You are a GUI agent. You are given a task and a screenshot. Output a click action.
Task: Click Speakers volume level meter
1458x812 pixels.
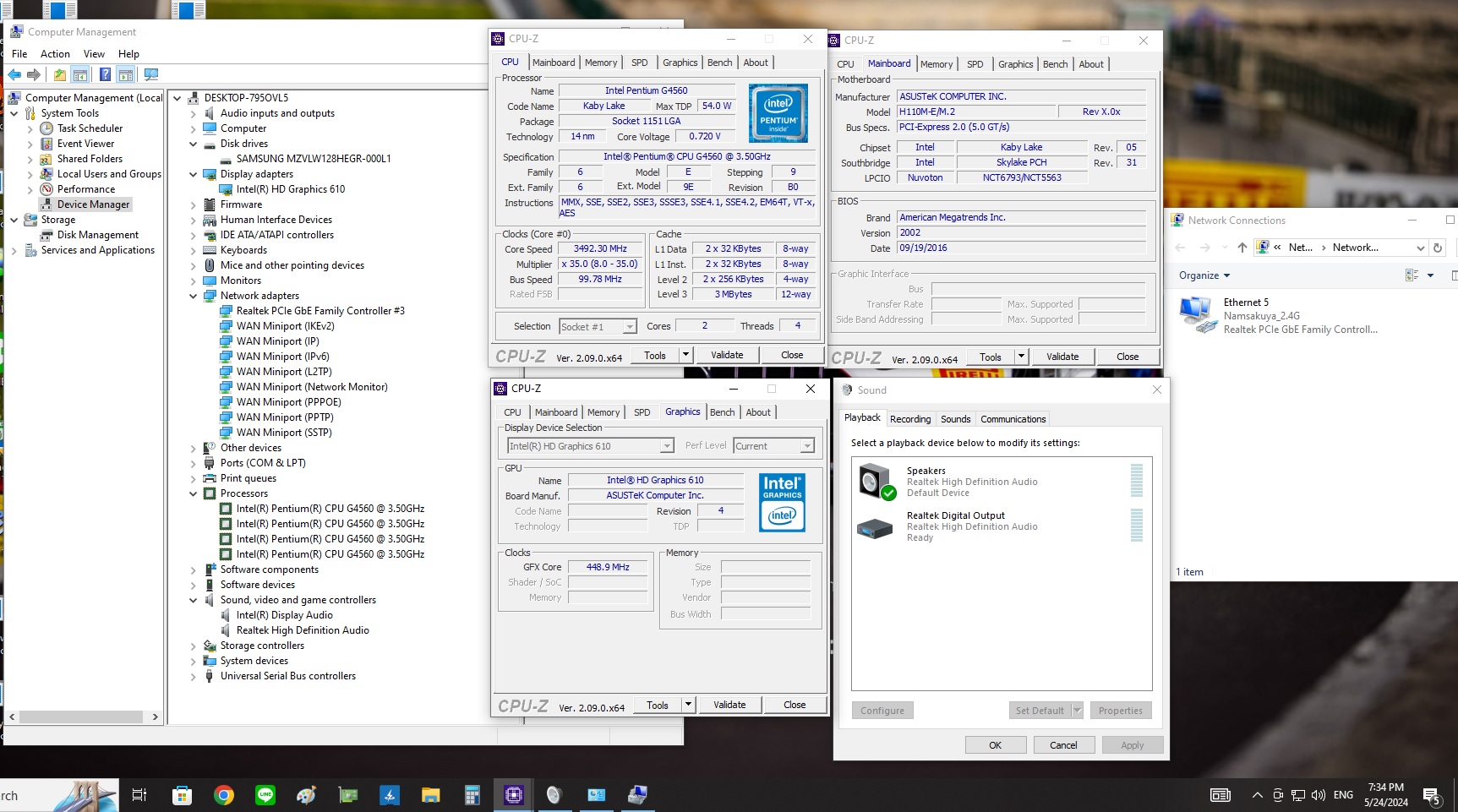[x=1137, y=481]
